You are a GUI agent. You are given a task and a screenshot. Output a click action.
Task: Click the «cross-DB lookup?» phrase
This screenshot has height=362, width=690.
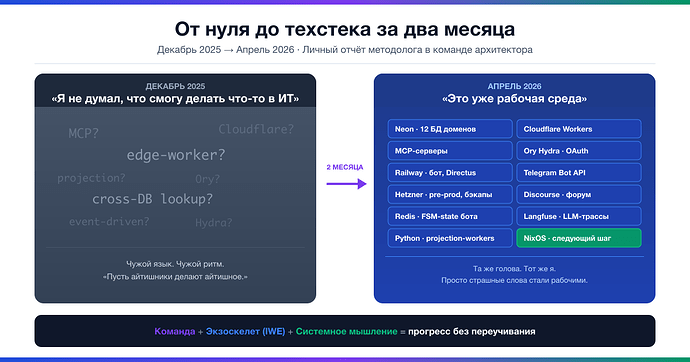click(x=152, y=199)
